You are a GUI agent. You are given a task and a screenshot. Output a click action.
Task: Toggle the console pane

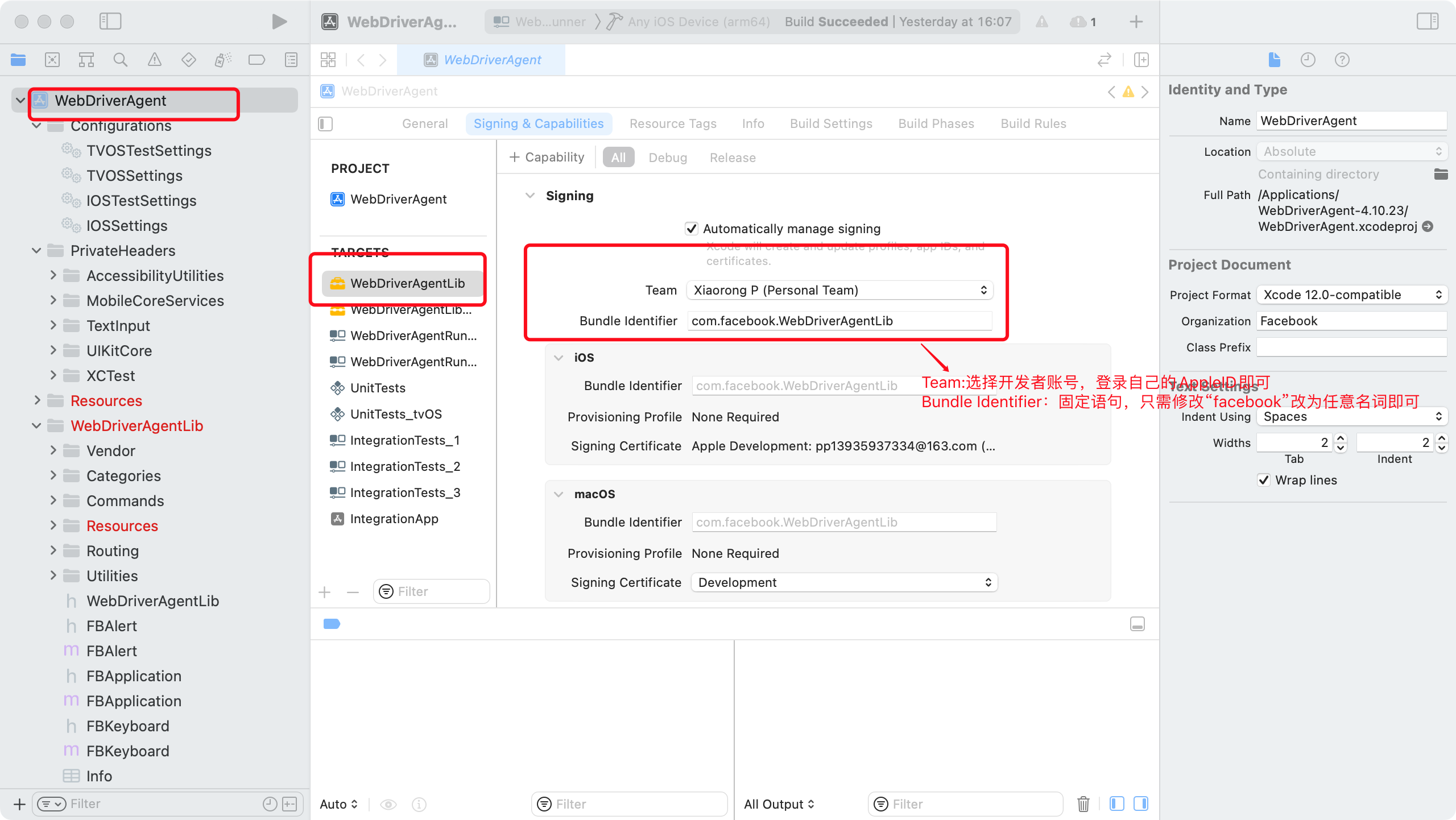coord(1141,804)
